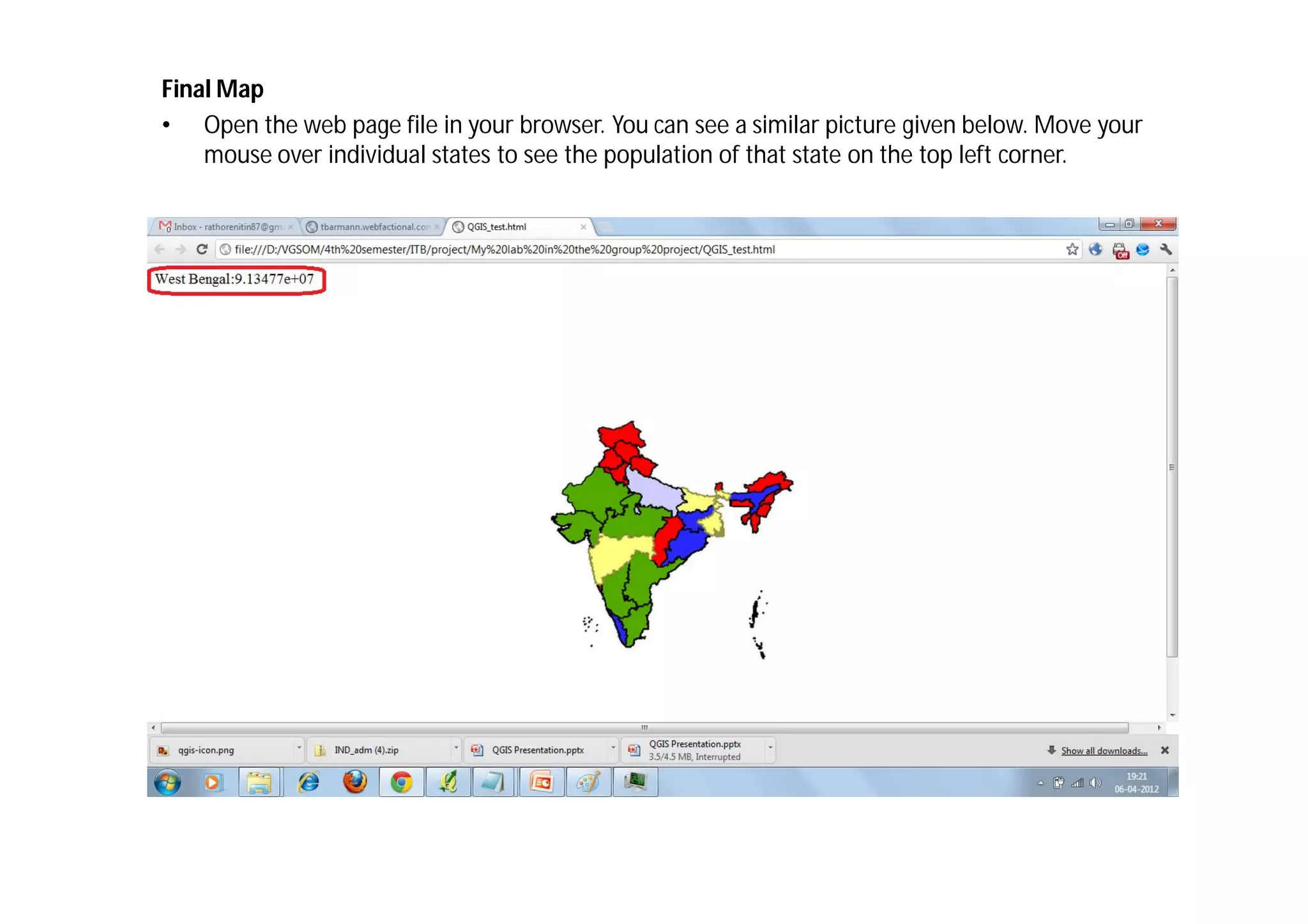Image resolution: width=1308 pixels, height=924 pixels.
Task: Click the red 'Off' extension icon
Action: click(1120, 250)
